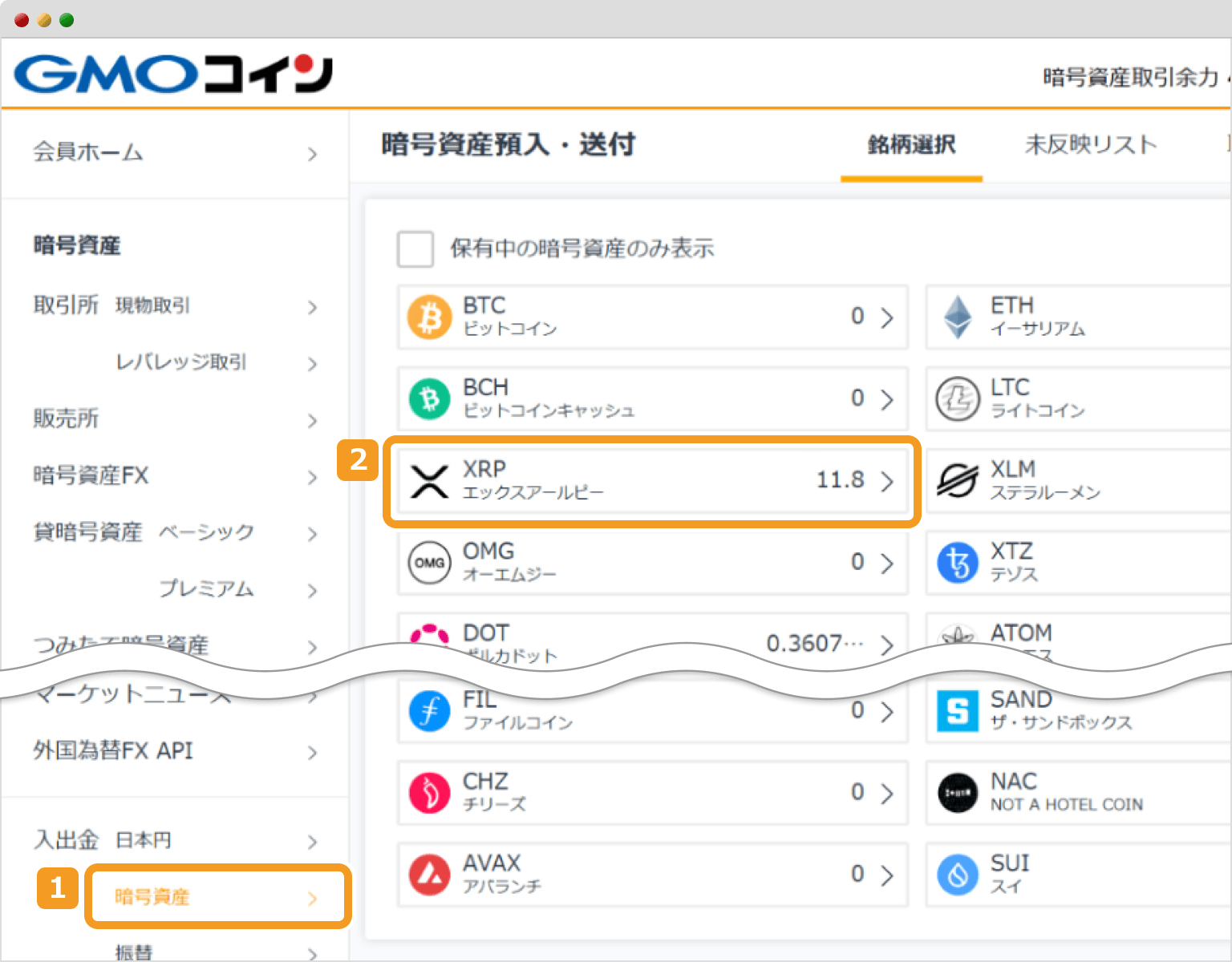
Task: Select the XRP icon in the highlighted row
Action: pyautogui.click(x=429, y=480)
